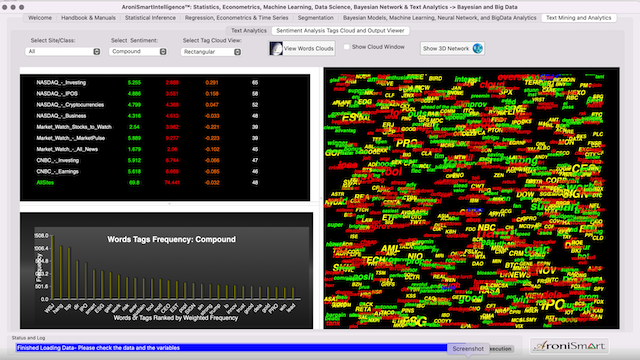Select Market_Watch_Stocks_to_Watch row
This screenshot has height=360, width=640.
pos(165,127)
